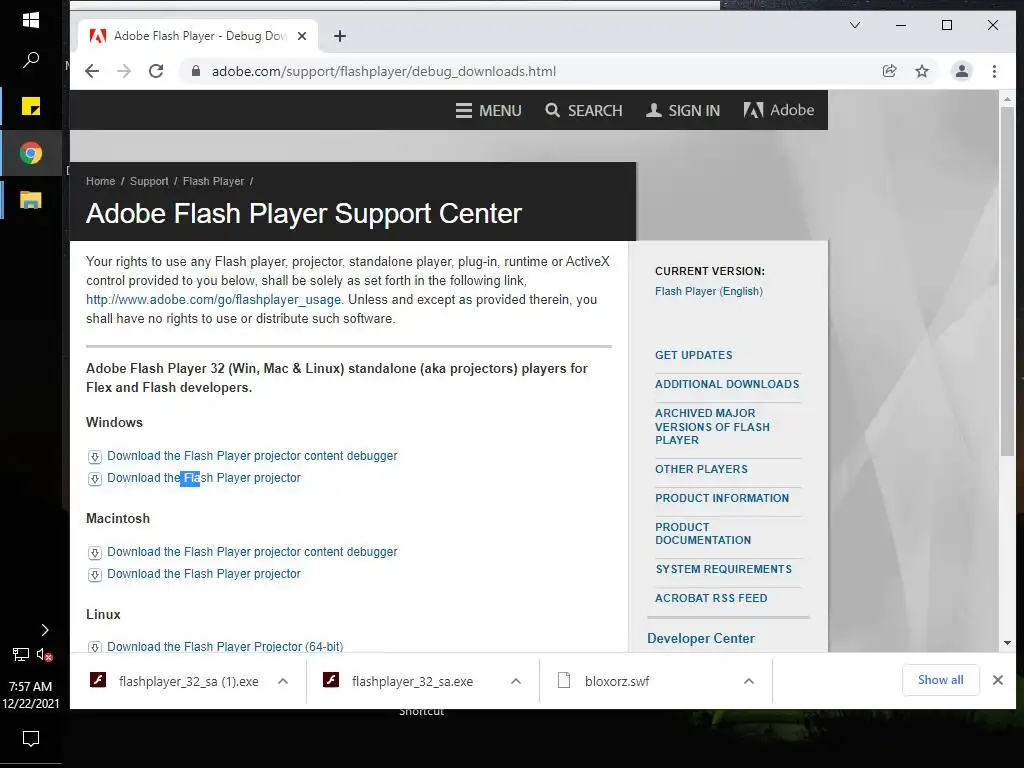
Task: Click the scrollbar up arrow
Action: click(x=1007, y=99)
